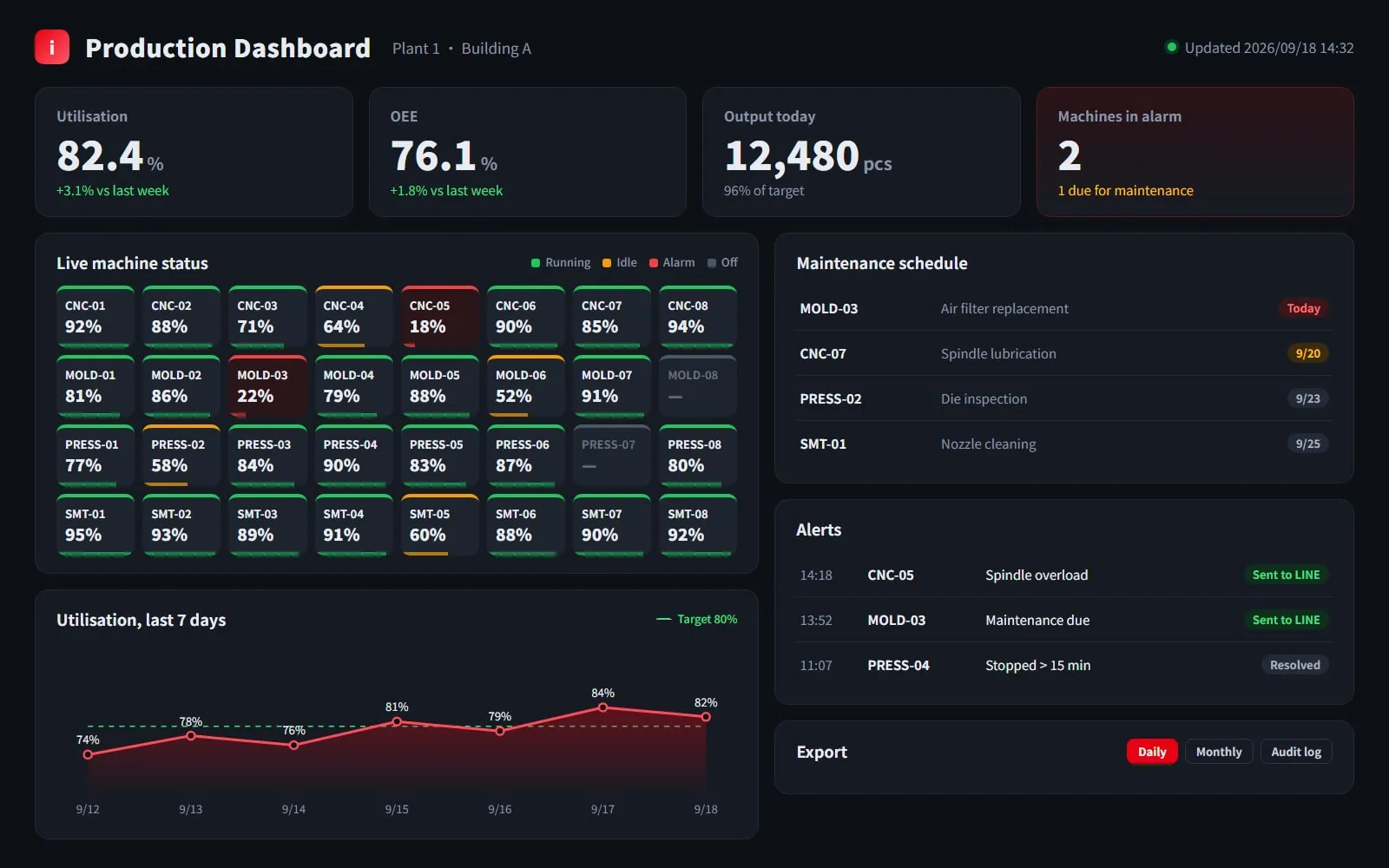Select the Daily export button
The height and width of the screenshot is (868, 1389).
pyautogui.click(x=1152, y=752)
